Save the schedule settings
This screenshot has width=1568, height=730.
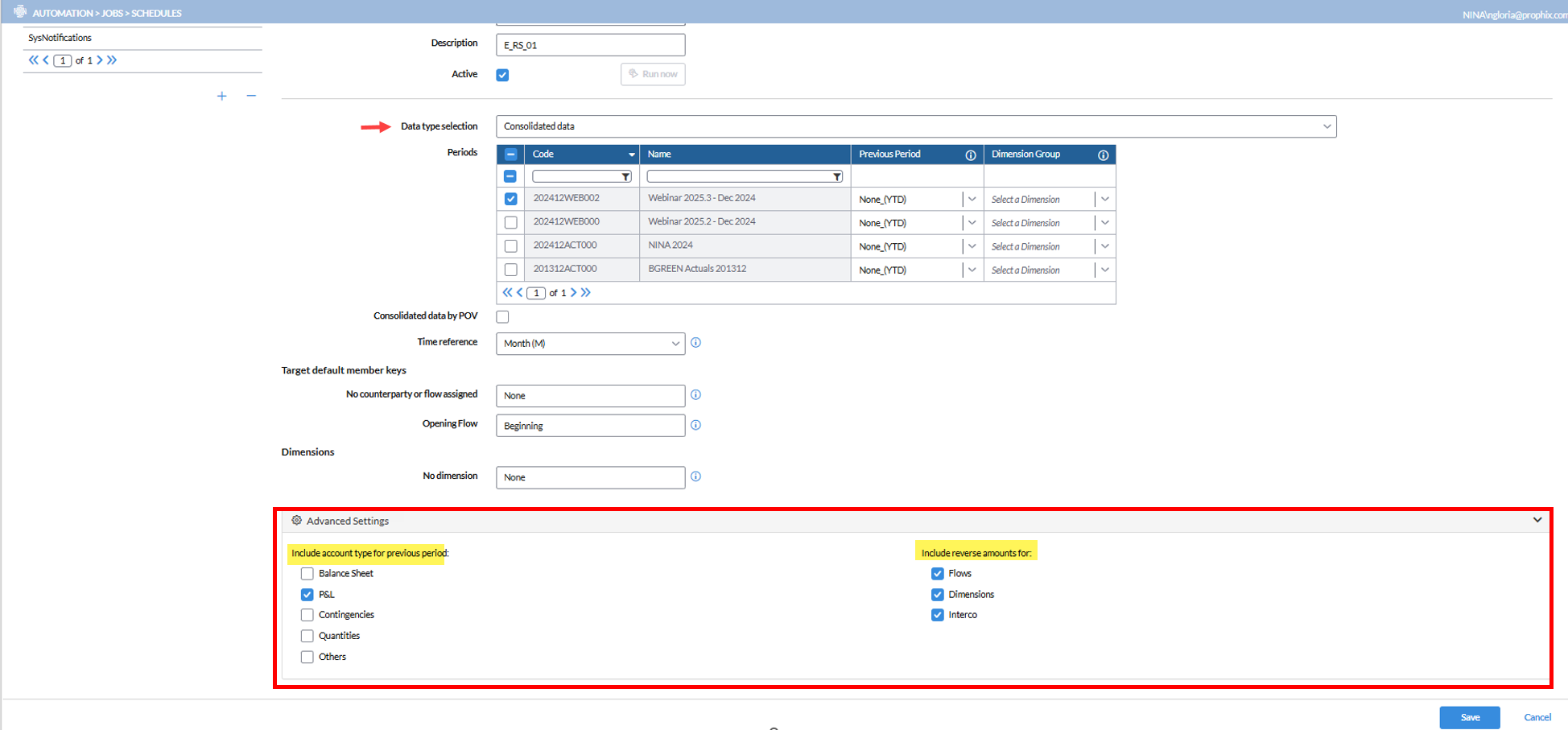1469,717
